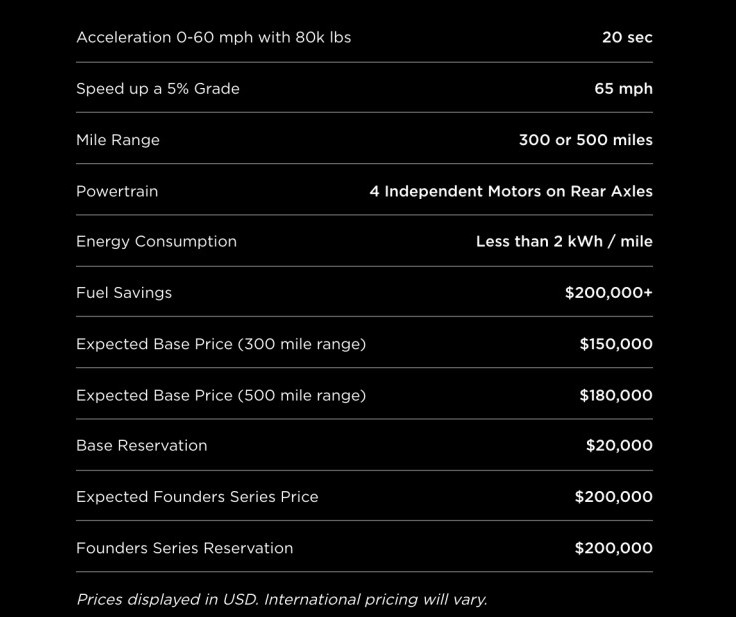
Task: Click the Speed up a 5% Grade label
Action: [x=158, y=89]
